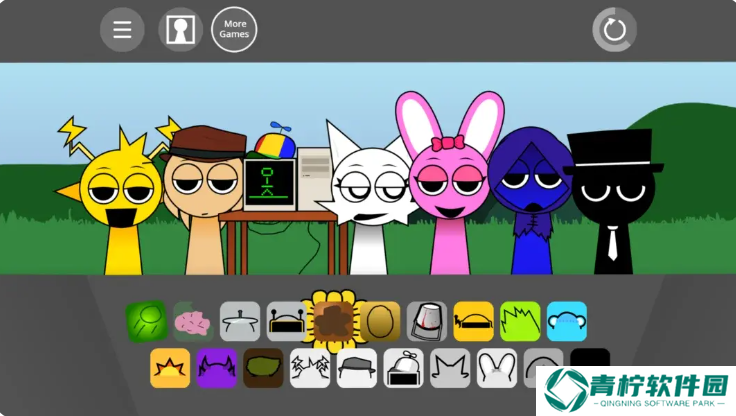Select the dark brown olive blob icon
The image size is (736, 416).
(x=263, y=368)
